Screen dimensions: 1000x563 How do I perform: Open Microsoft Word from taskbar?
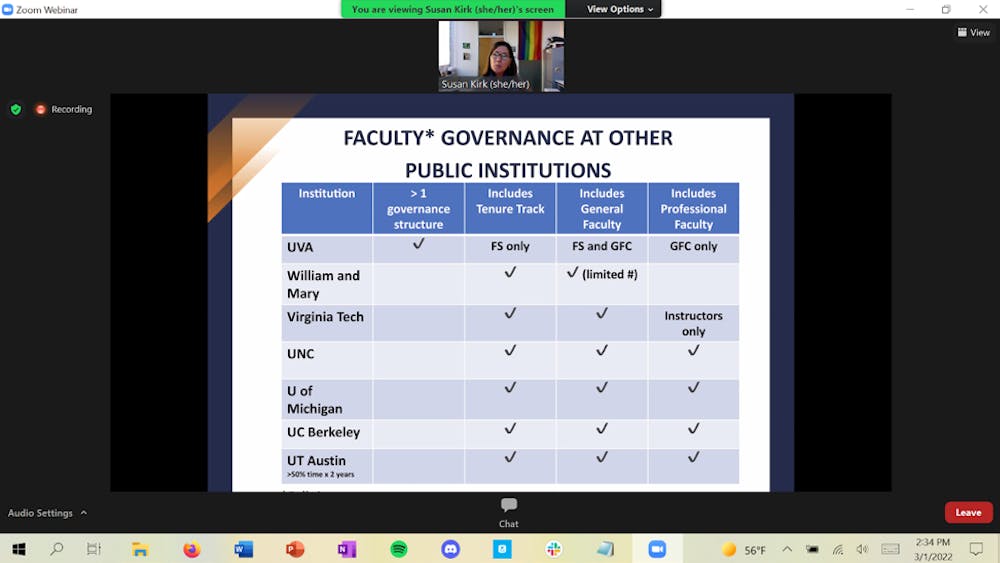243,549
